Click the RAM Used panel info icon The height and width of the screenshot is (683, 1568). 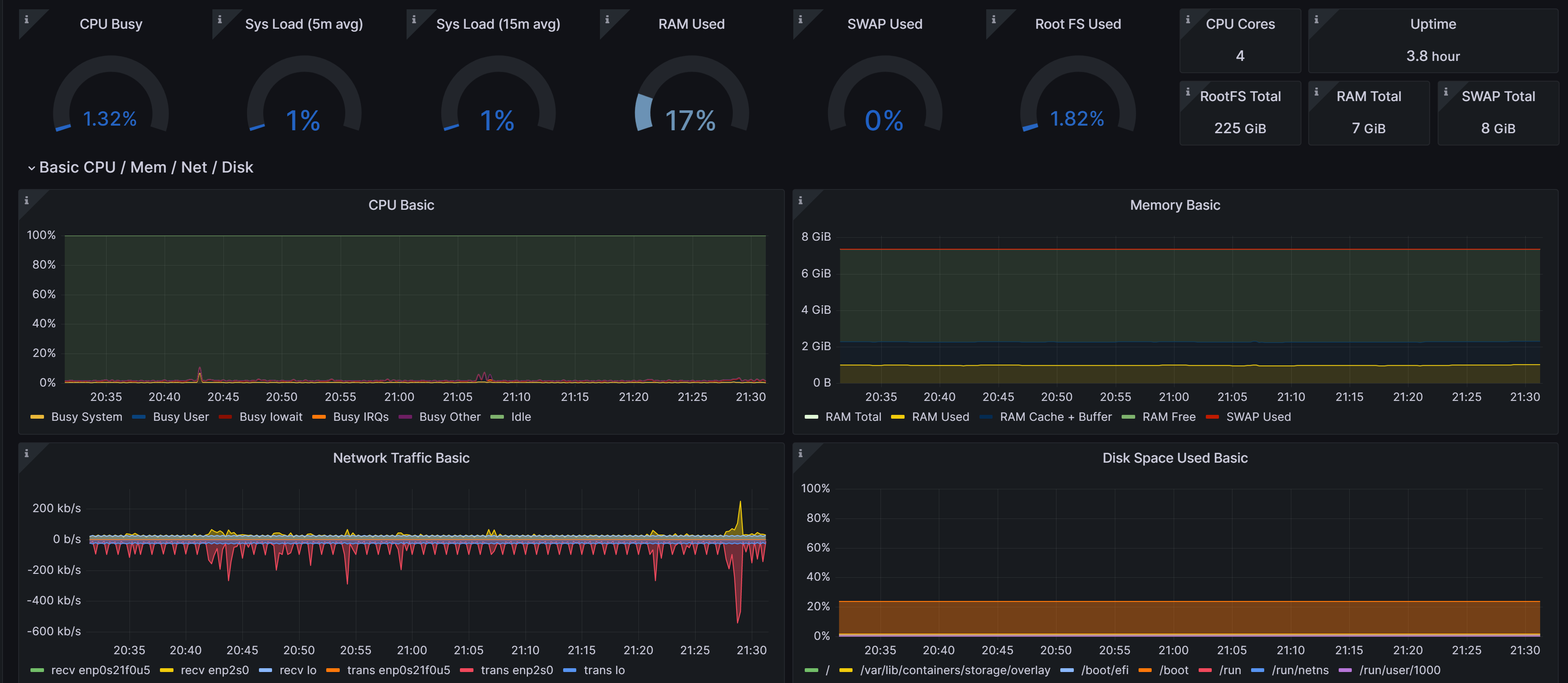click(607, 19)
